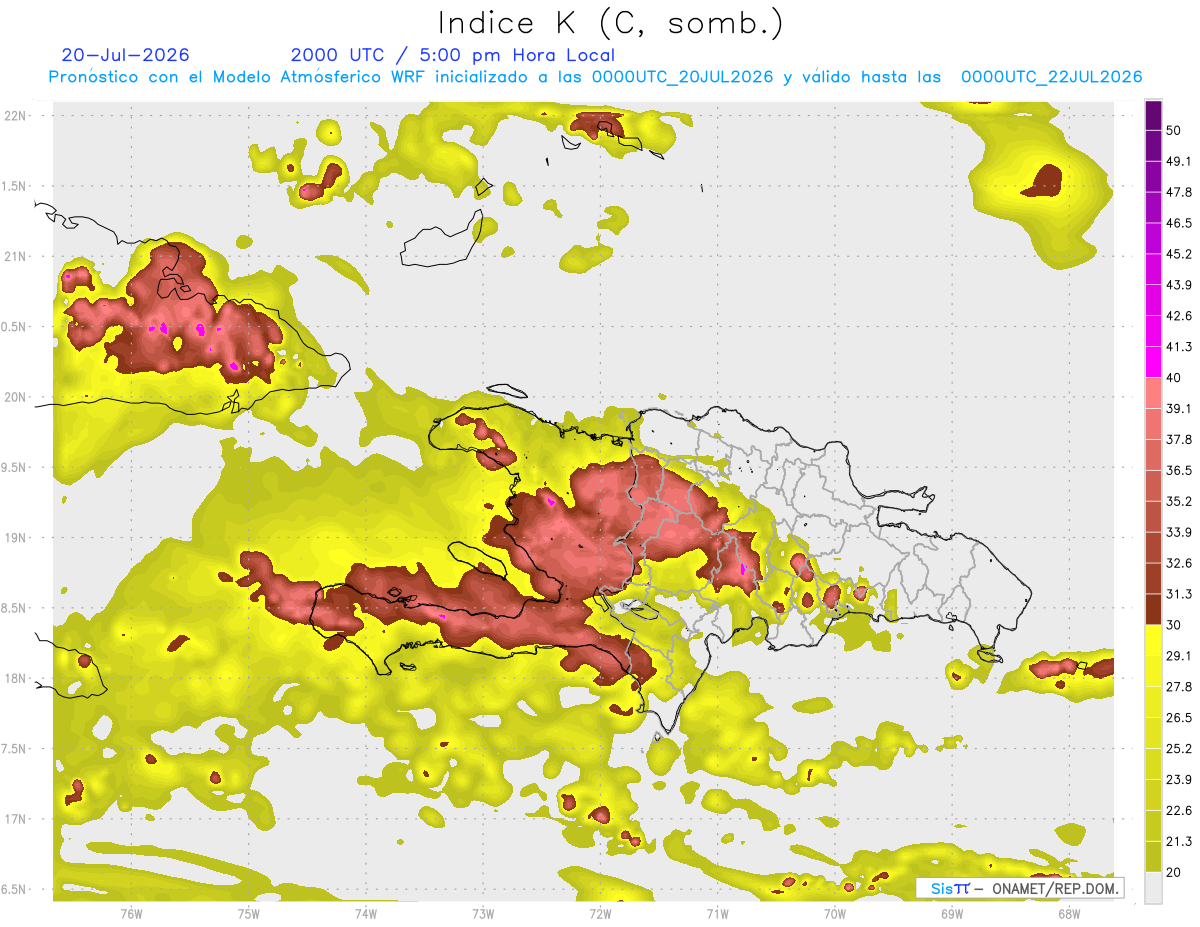Viewport: 1200px width, 927px height.
Task: Select the '73W' longitude axis label
Action: pyautogui.click(x=483, y=913)
